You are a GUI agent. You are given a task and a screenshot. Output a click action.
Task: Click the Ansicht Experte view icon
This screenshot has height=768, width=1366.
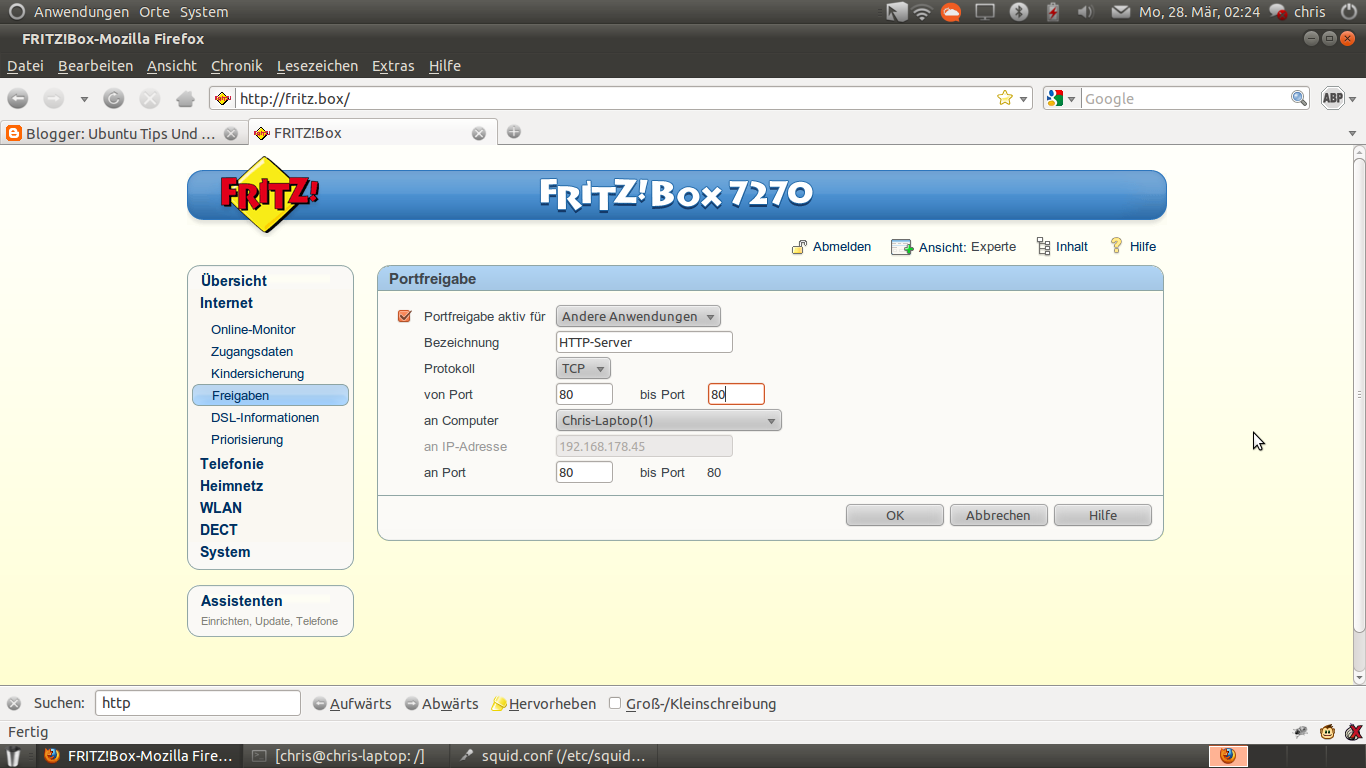902,247
